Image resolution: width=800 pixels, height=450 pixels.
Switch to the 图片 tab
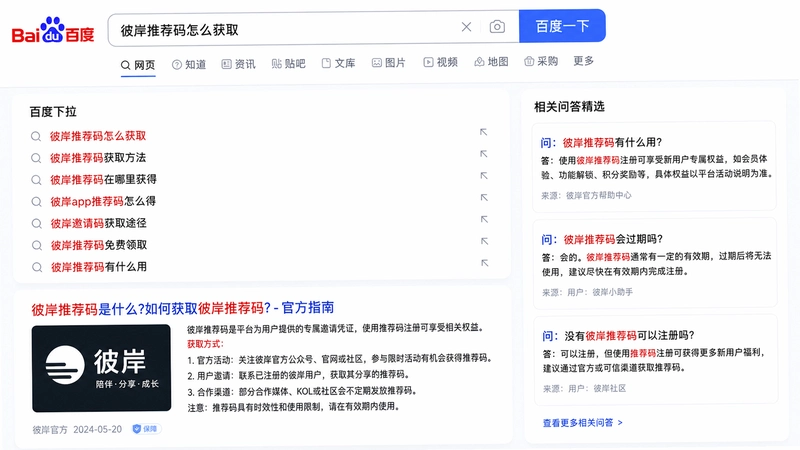pyautogui.click(x=389, y=62)
